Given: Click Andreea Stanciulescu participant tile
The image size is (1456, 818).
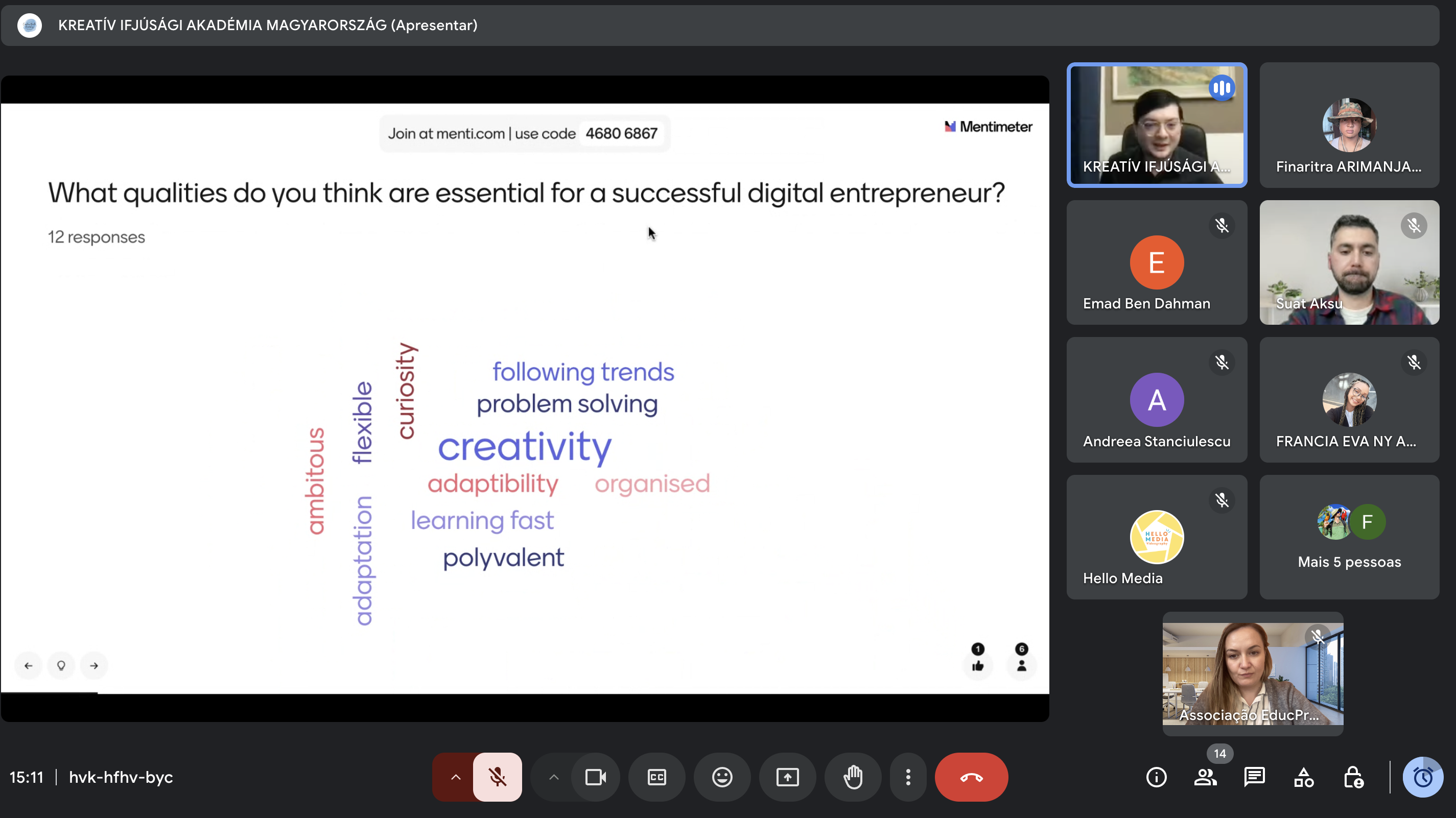Looking at the screenshot, I should (1157, 400).
